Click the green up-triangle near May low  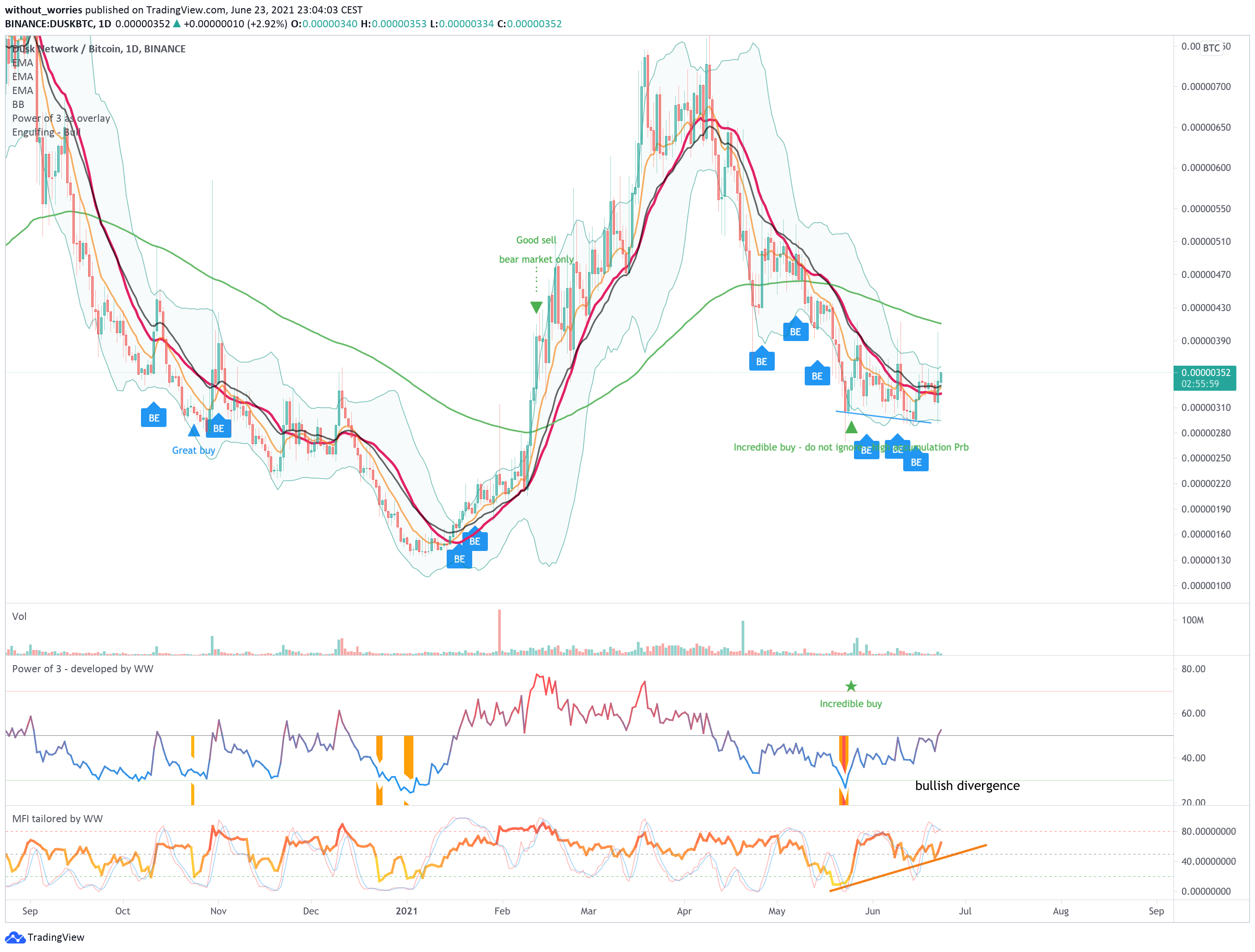[x=851, y=427]
